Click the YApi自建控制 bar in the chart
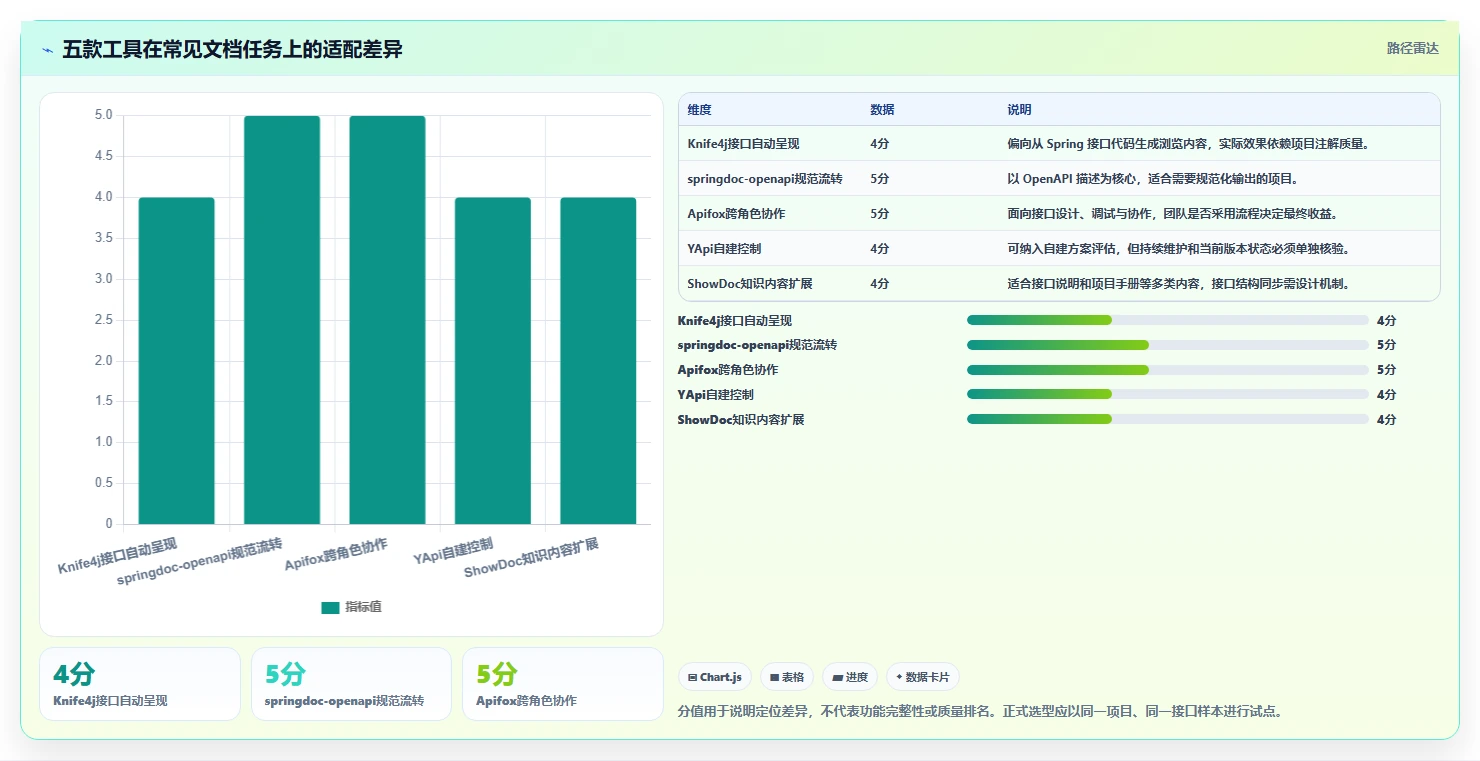The height and width of the screenshot is (761, 1480). pyautogui.click(x=493, y=360)
